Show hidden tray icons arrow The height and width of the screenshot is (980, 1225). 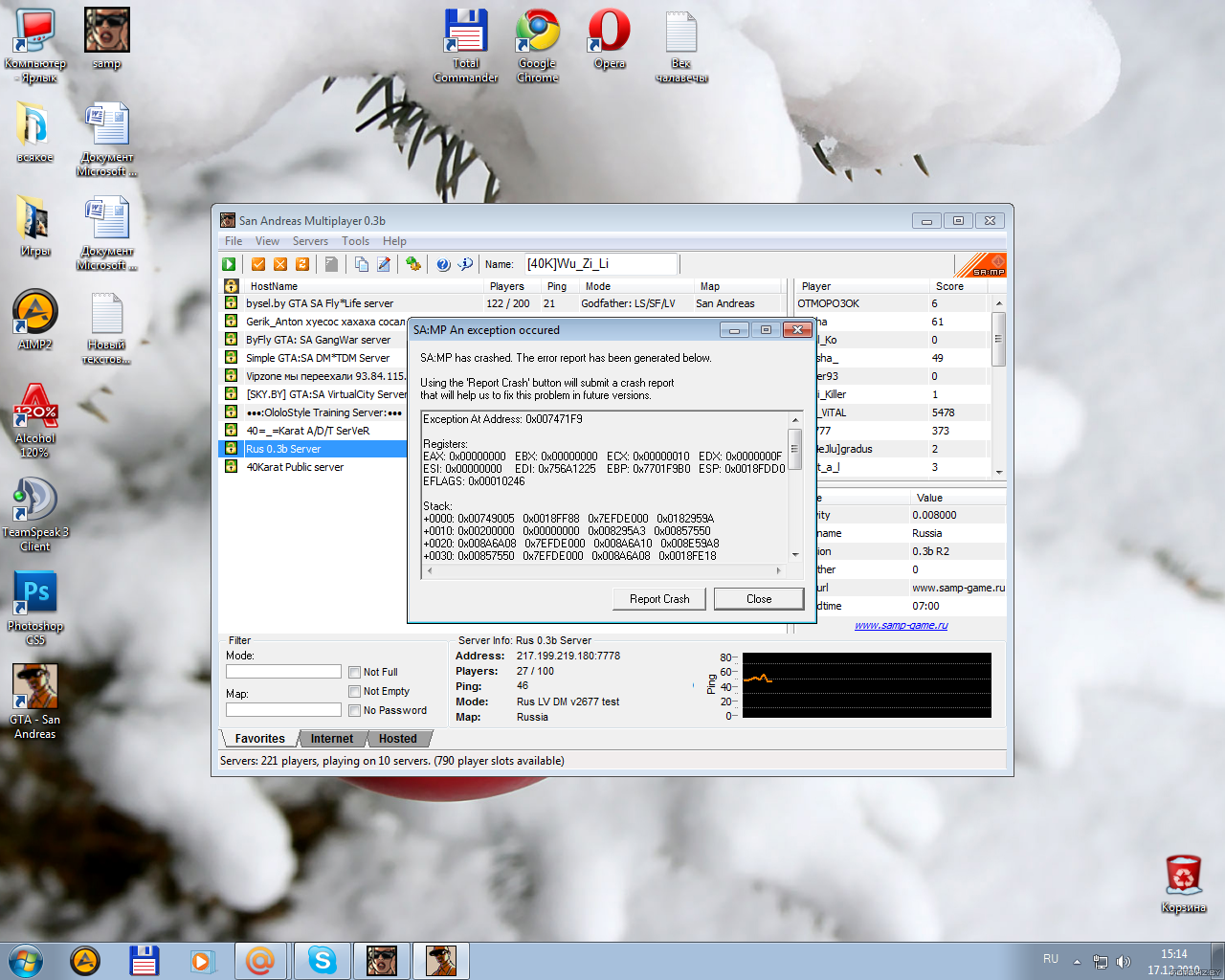coord(1077,962)
